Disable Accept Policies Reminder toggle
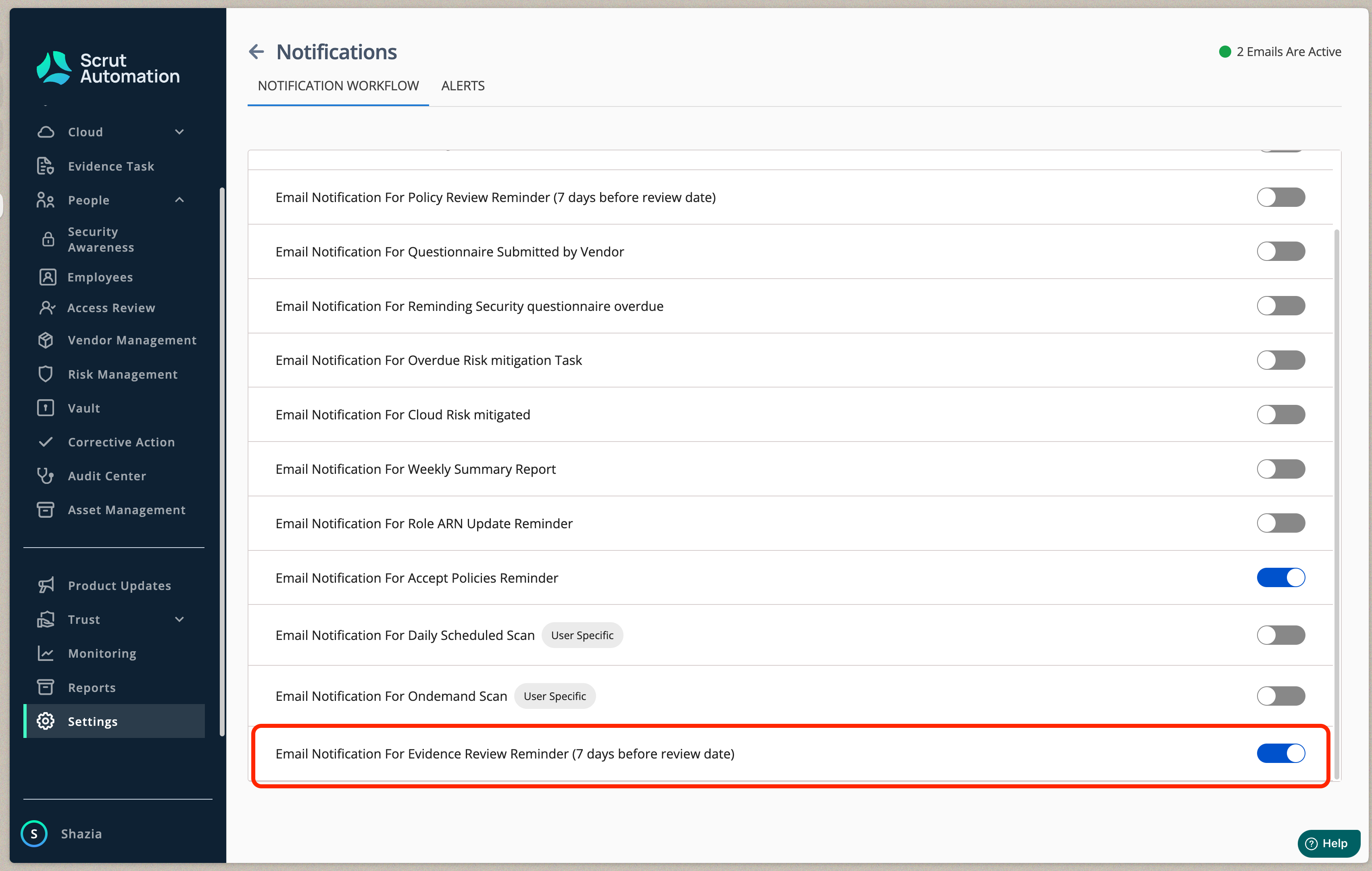1372x871 pixels. tap(1281, 577)
